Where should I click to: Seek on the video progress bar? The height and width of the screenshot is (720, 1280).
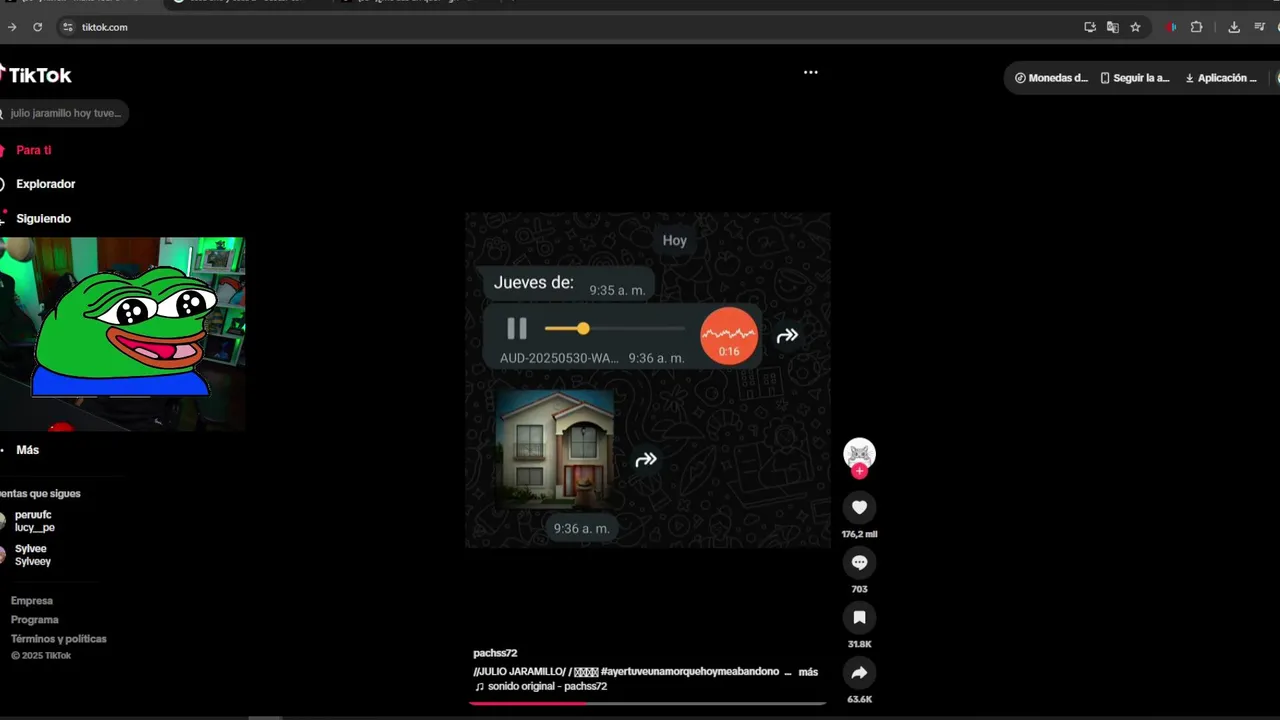pyautogui.click(x=647, y=703)
